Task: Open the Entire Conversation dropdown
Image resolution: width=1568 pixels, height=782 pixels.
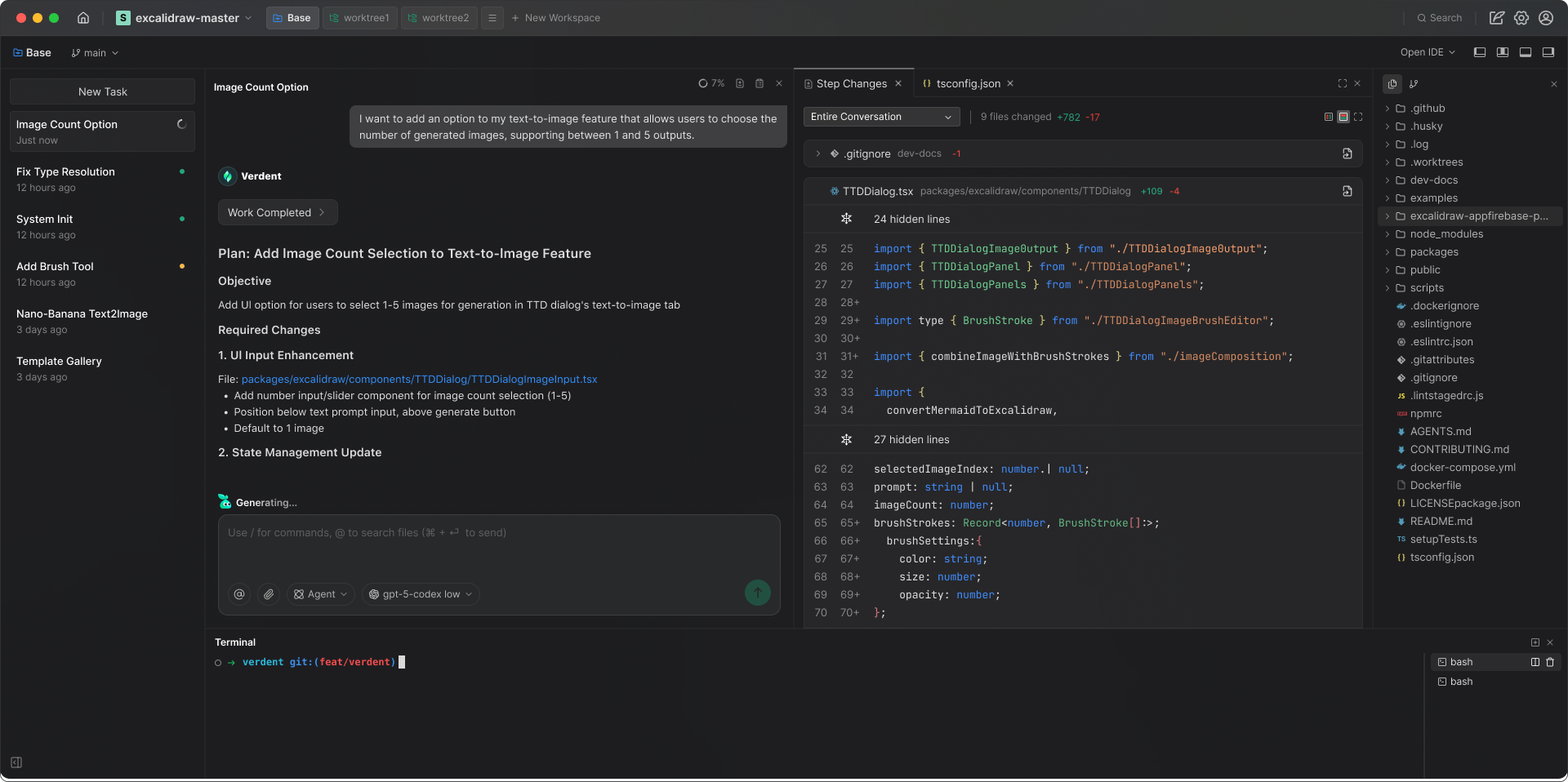Action: coord(881,117)
